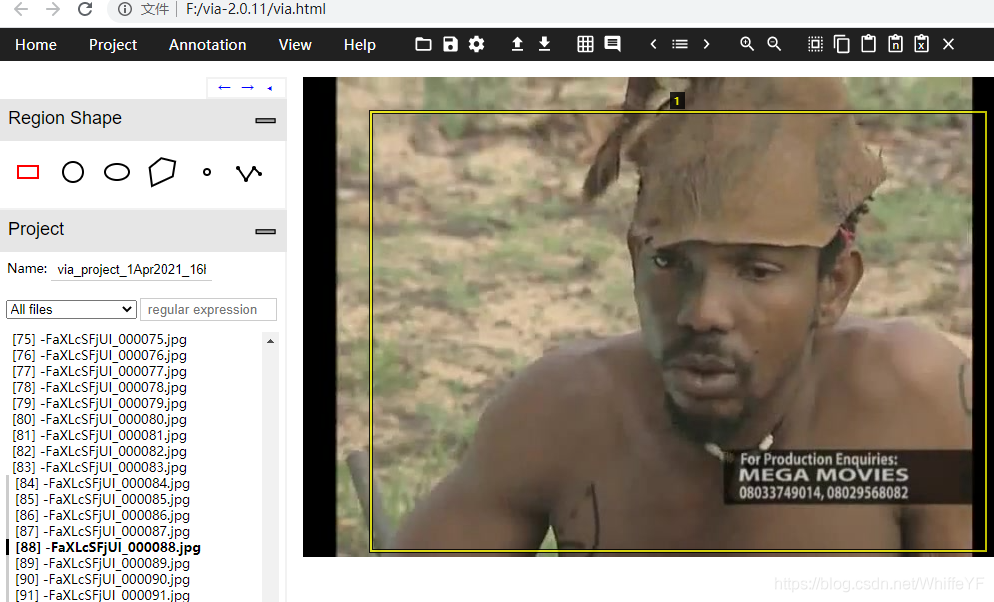Open file [89] -FaXLcSFjUI_000089.jpg
This screenshot has width=994, height=602.
point(102,563)
